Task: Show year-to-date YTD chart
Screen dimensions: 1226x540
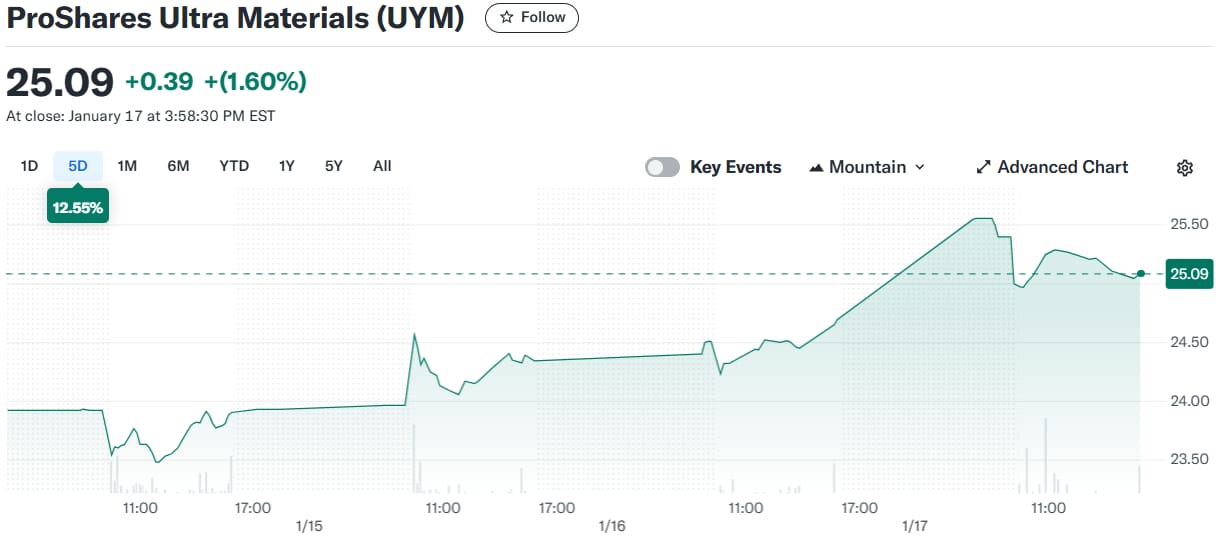Action: (234, 166)
